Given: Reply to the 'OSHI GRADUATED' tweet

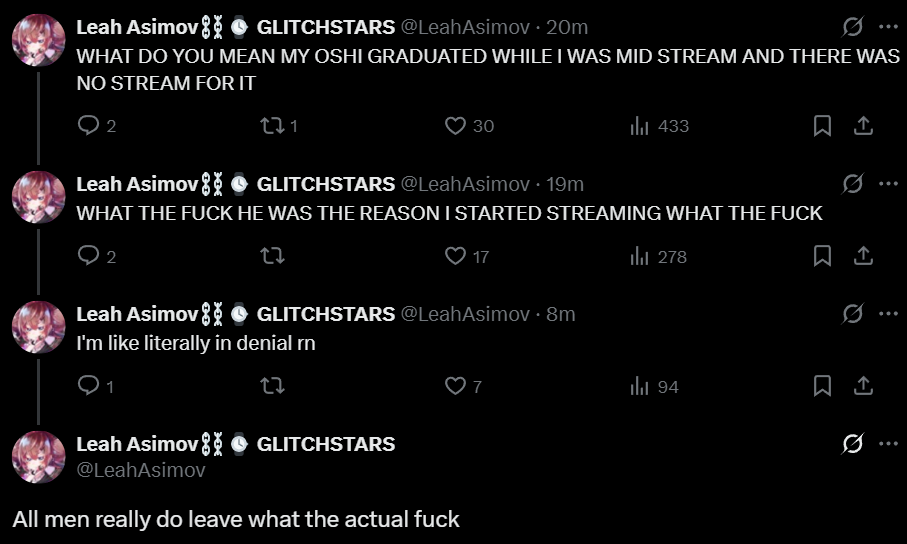Looking at the screenshot, I should pos(89,126).
